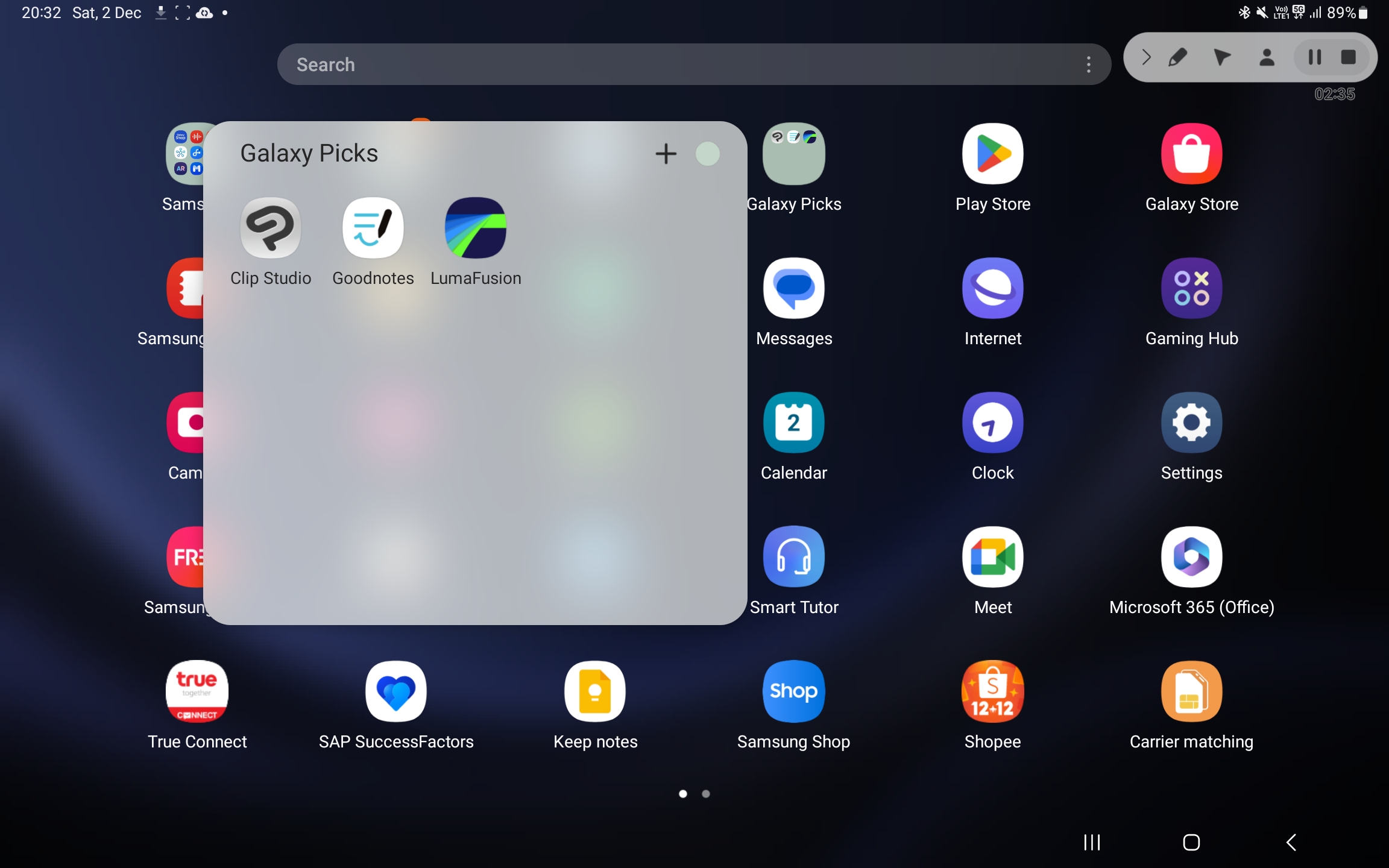Tap the battery 89% status indicator

click(x=1347, y=13)
